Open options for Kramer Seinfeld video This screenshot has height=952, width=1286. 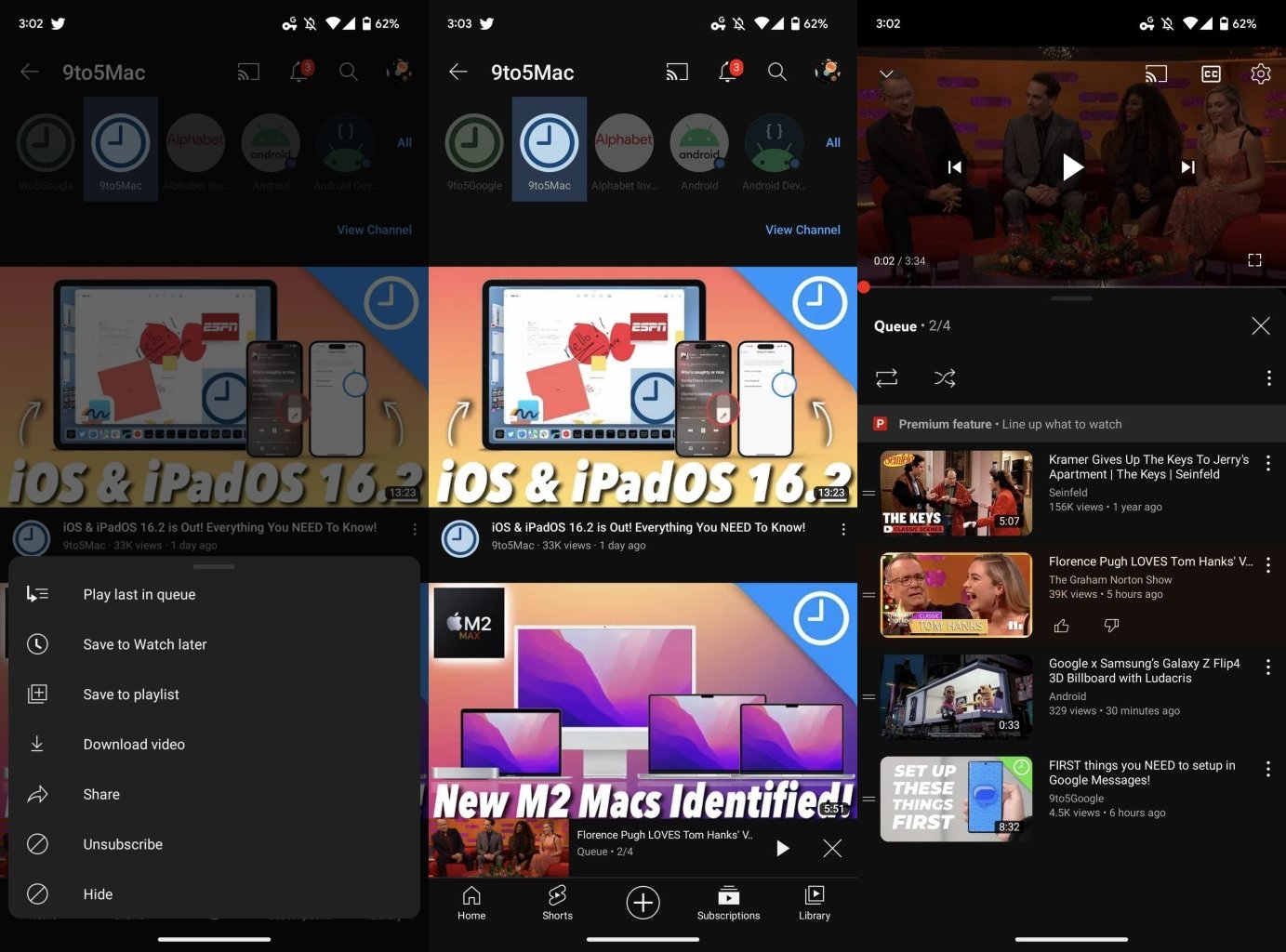click(x=1268, y=463)
